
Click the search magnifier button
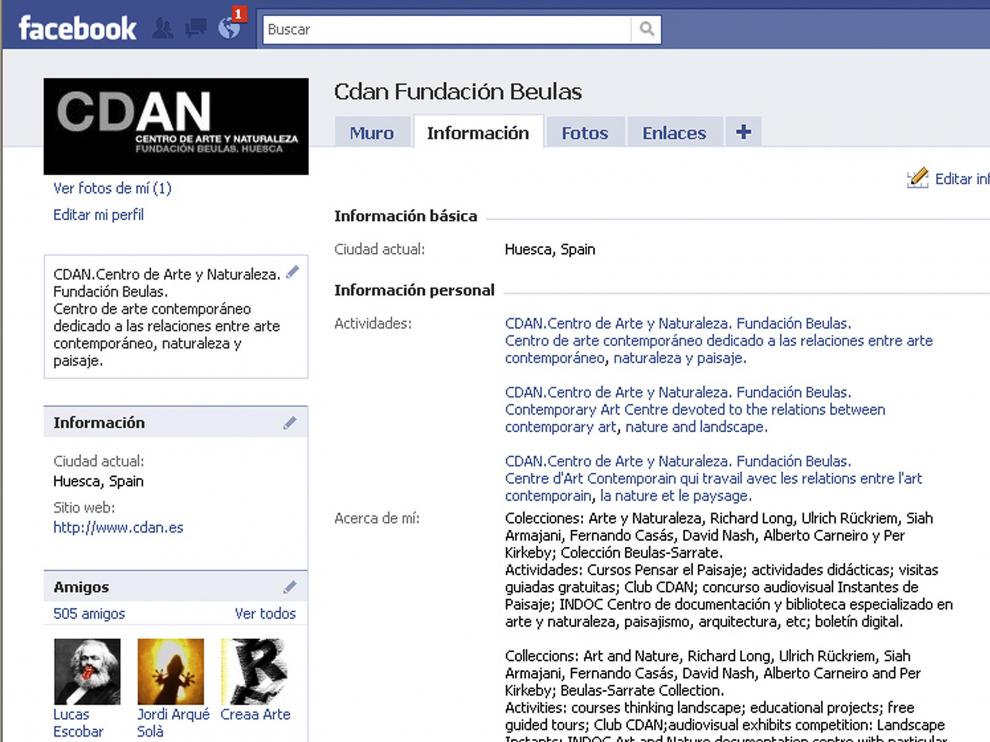point(646,29)
